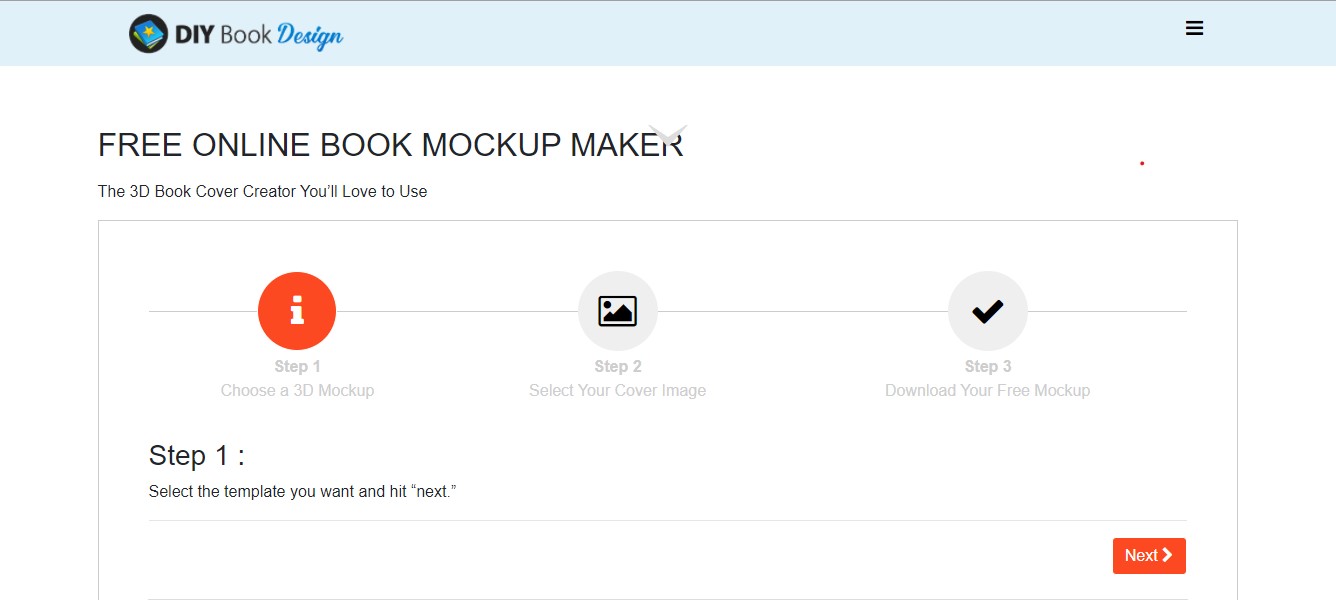Select the Step 1 info circle icon
The width and height of the screenshot is (1336, 600).
[297, 311]
